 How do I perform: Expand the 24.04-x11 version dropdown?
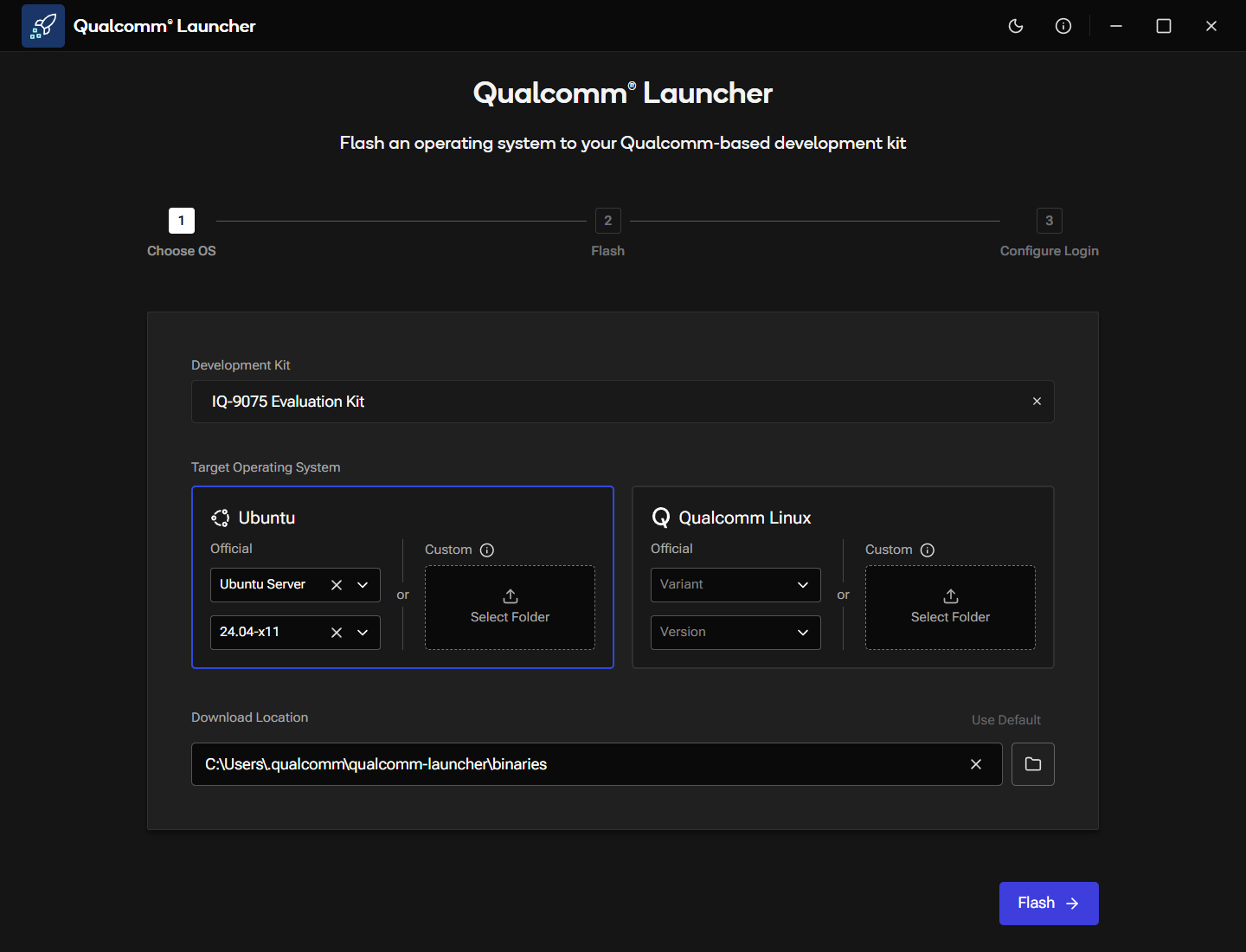click(x=363, y=633)
